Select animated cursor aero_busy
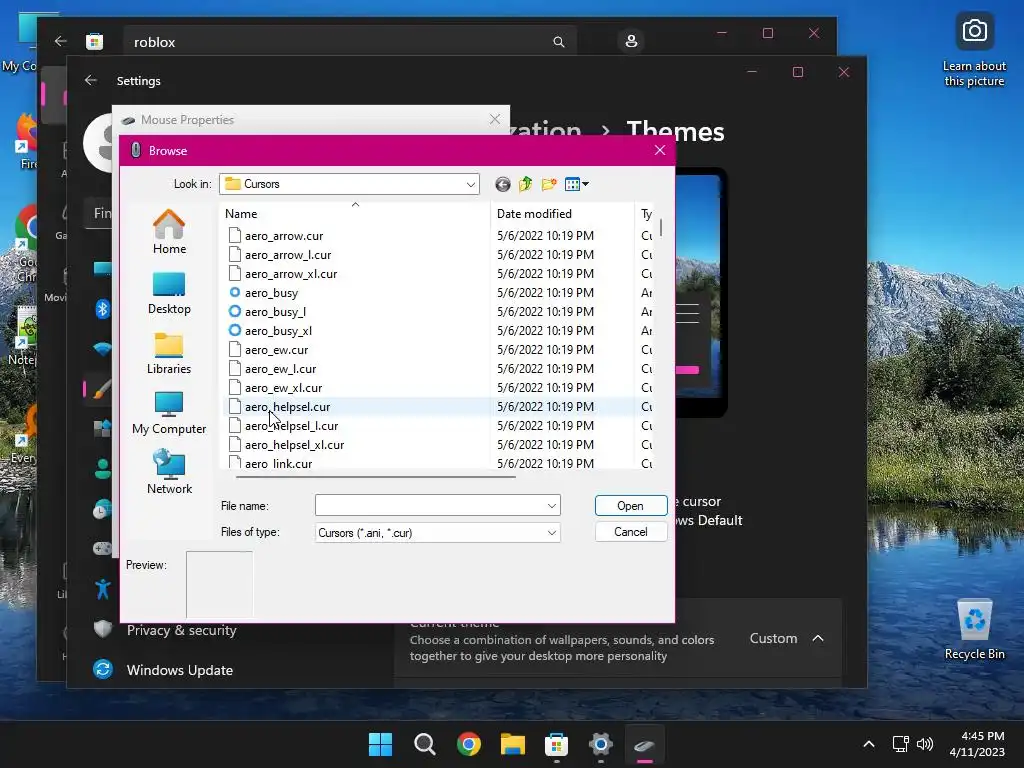Screen dimensions: 1024x768 (x=271, y=293)
